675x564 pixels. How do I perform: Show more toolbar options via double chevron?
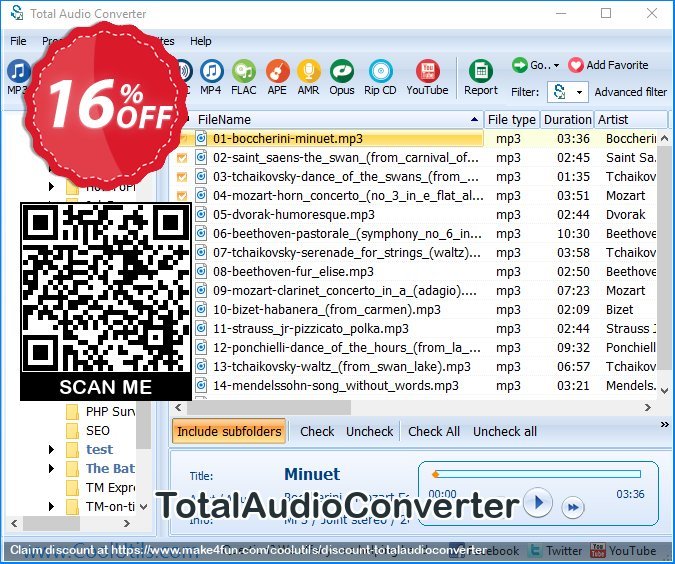(x=664, y=425)
